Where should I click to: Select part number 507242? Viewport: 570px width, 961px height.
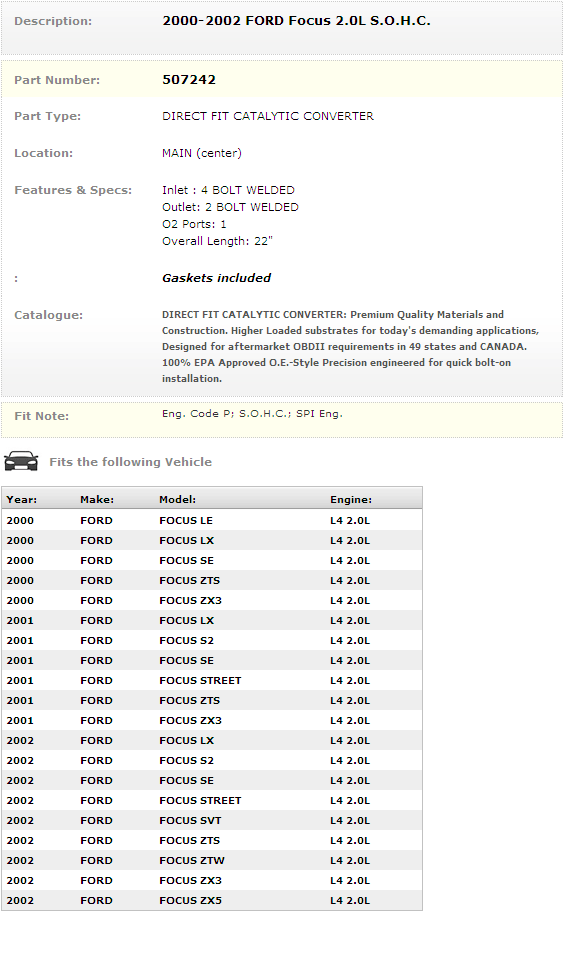click(x=189, y=80)
